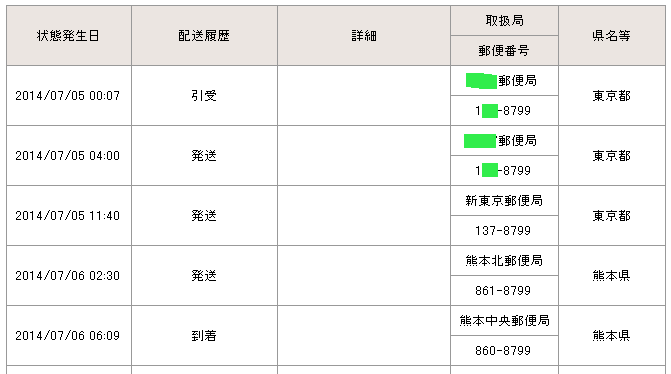
Task: Click the 取扱局 header cell
Action: pyautogui.click(x=505, y=21)
